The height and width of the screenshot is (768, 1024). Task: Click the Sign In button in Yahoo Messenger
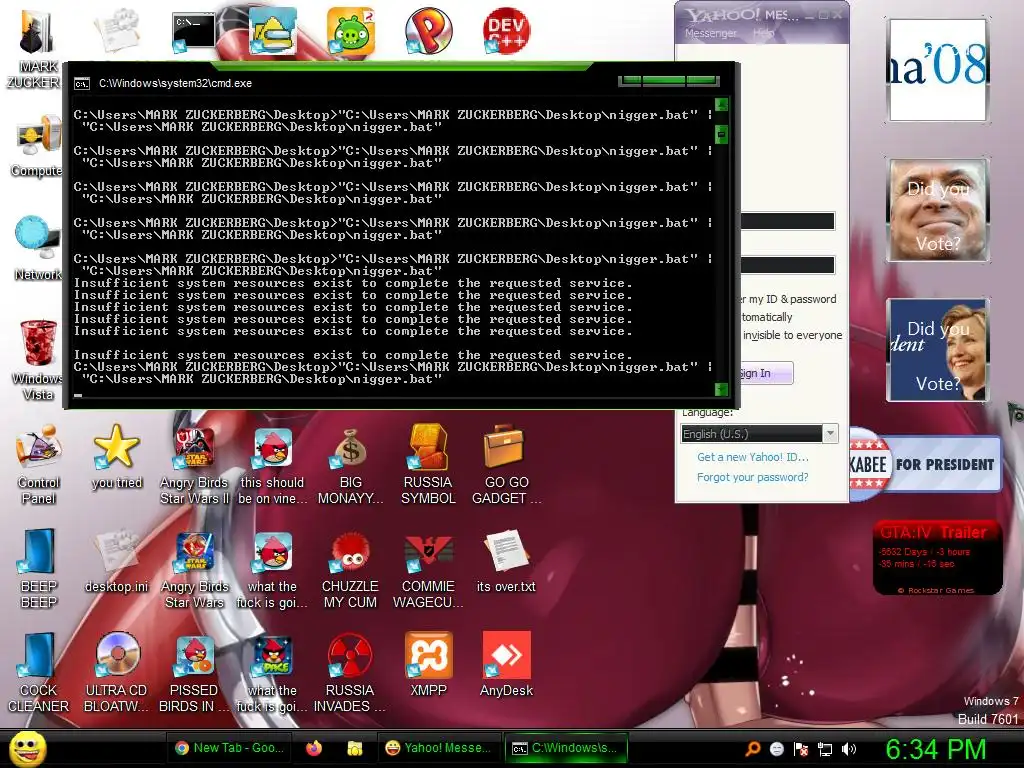[x=765, y=373]
